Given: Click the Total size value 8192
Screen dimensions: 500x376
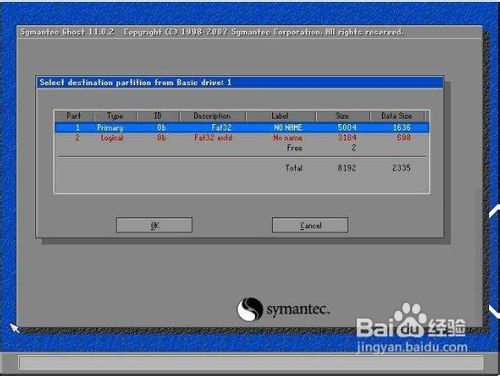Looking at the screenshot, I should pos(347,168).
